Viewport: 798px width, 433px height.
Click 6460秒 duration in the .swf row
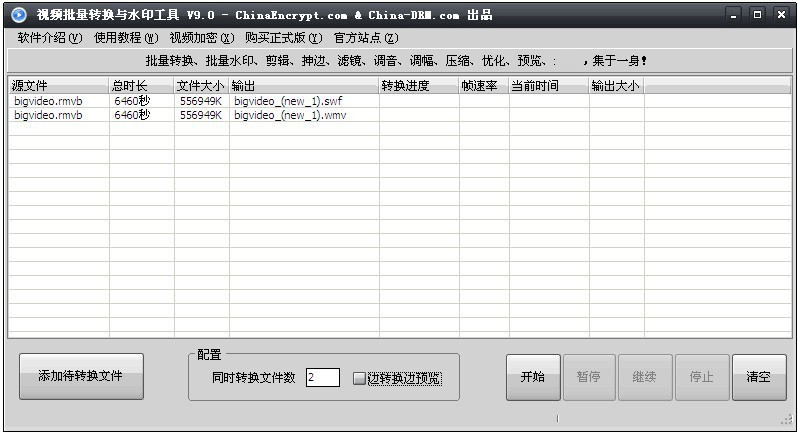point(132,101)
